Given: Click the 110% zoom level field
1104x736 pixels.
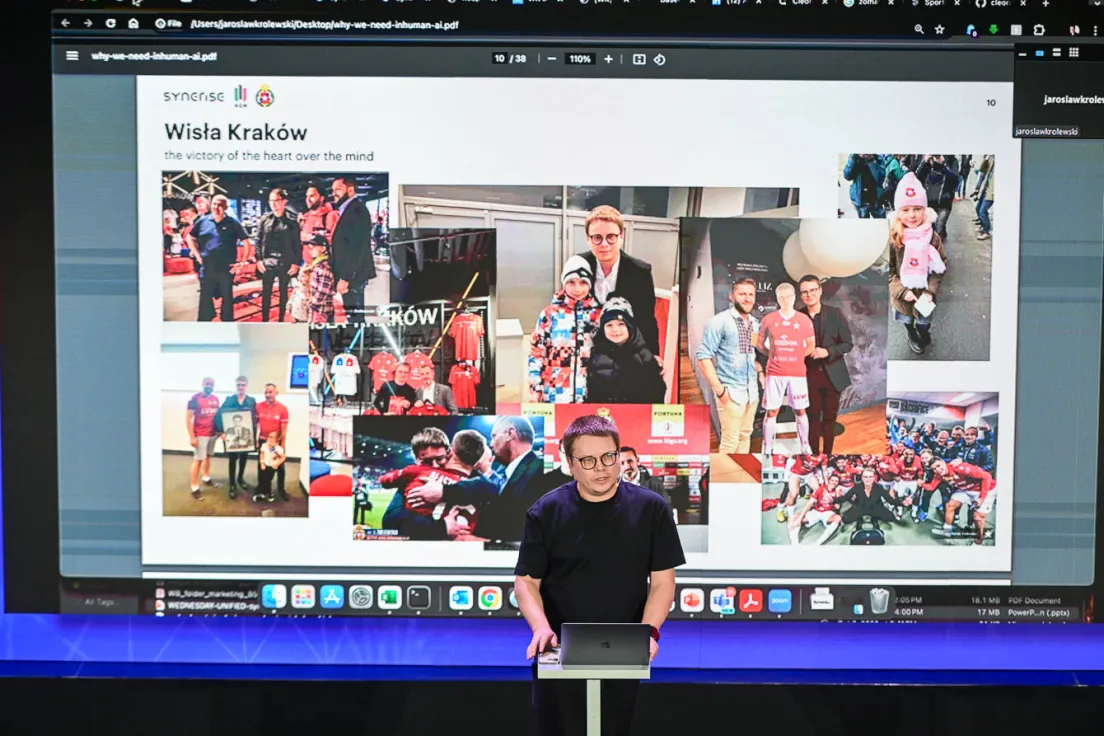Looking at the screenshot, I should pyautogui.click(x=579, y=59).
